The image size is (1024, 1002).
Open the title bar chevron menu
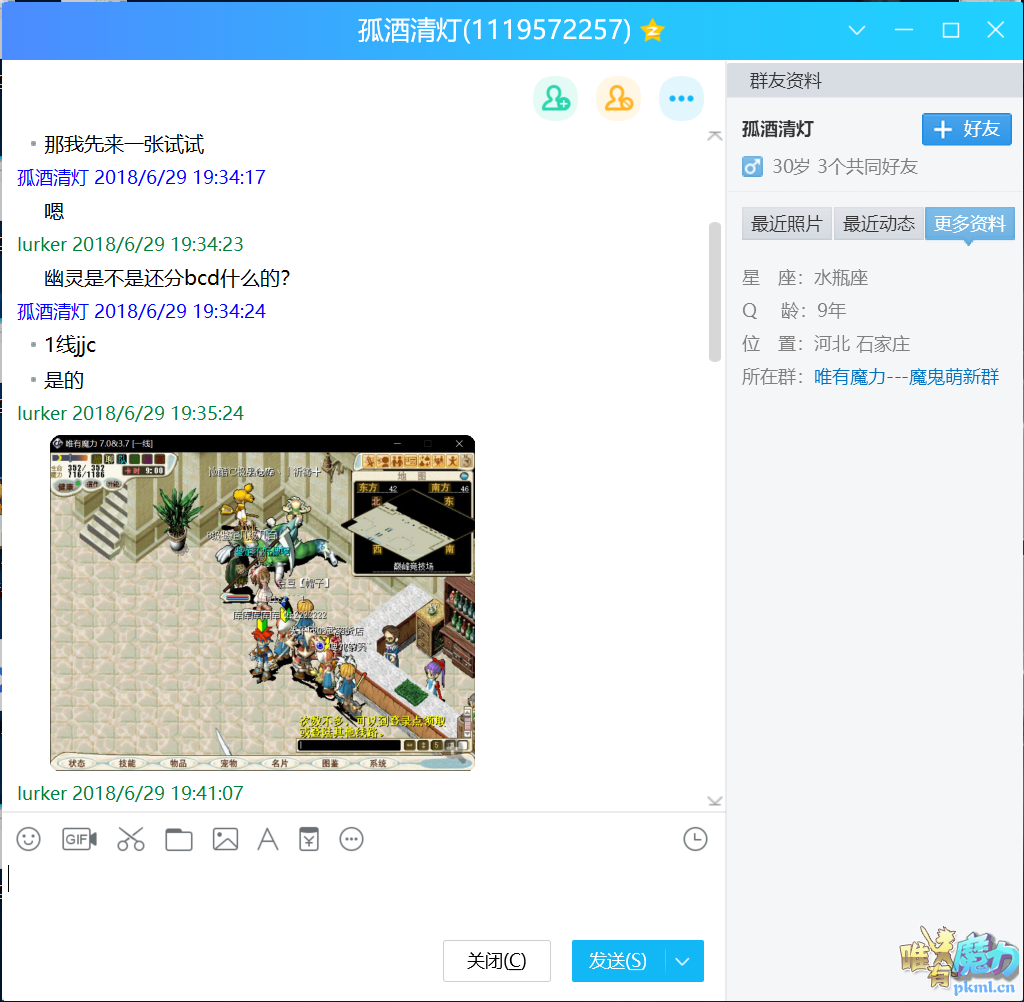(857, 30)
